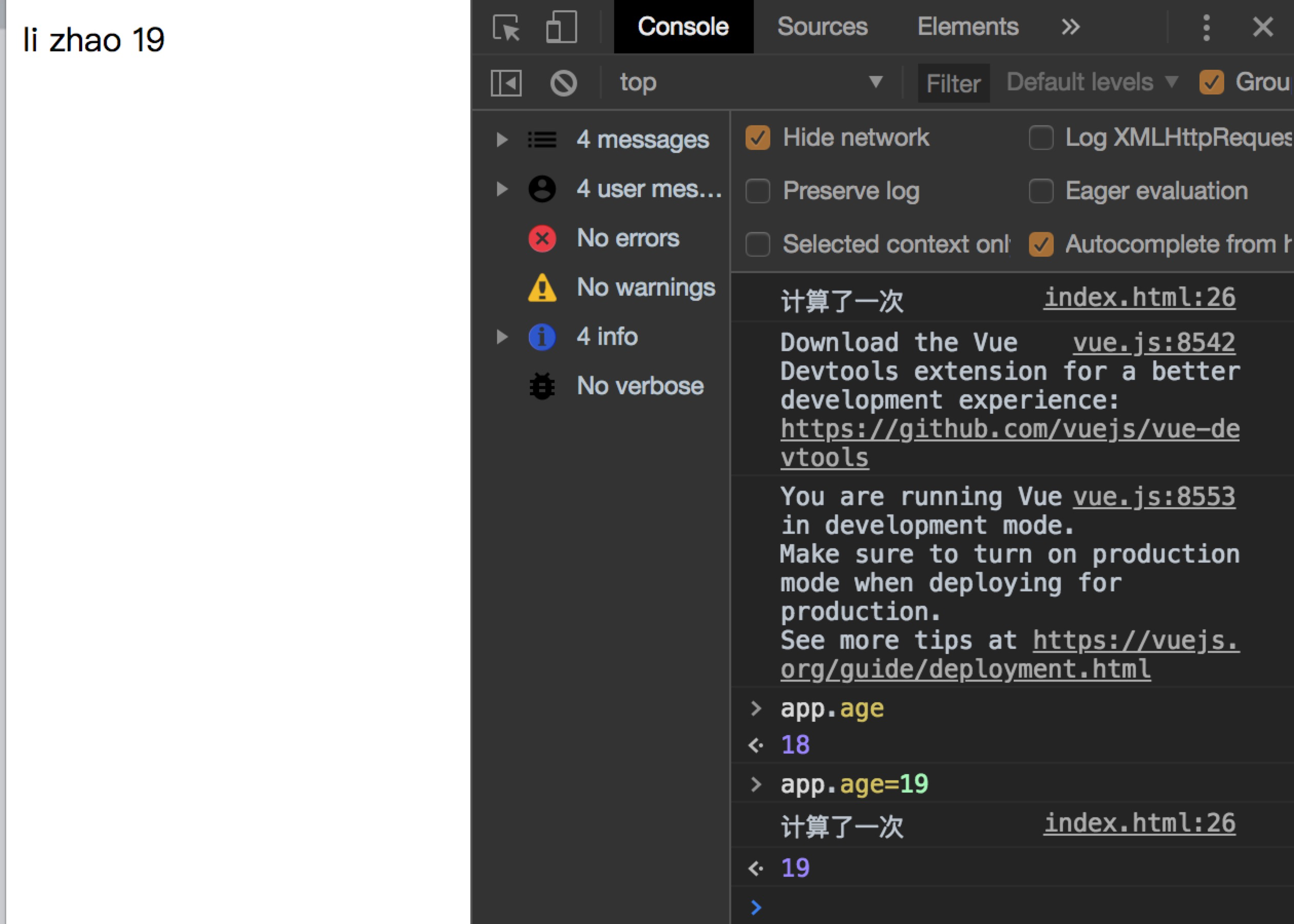Image resolution: width=1294 pixels, height=924 pixels.
Task: Open the Default levels dropdown
Action: pos(1091,83)
